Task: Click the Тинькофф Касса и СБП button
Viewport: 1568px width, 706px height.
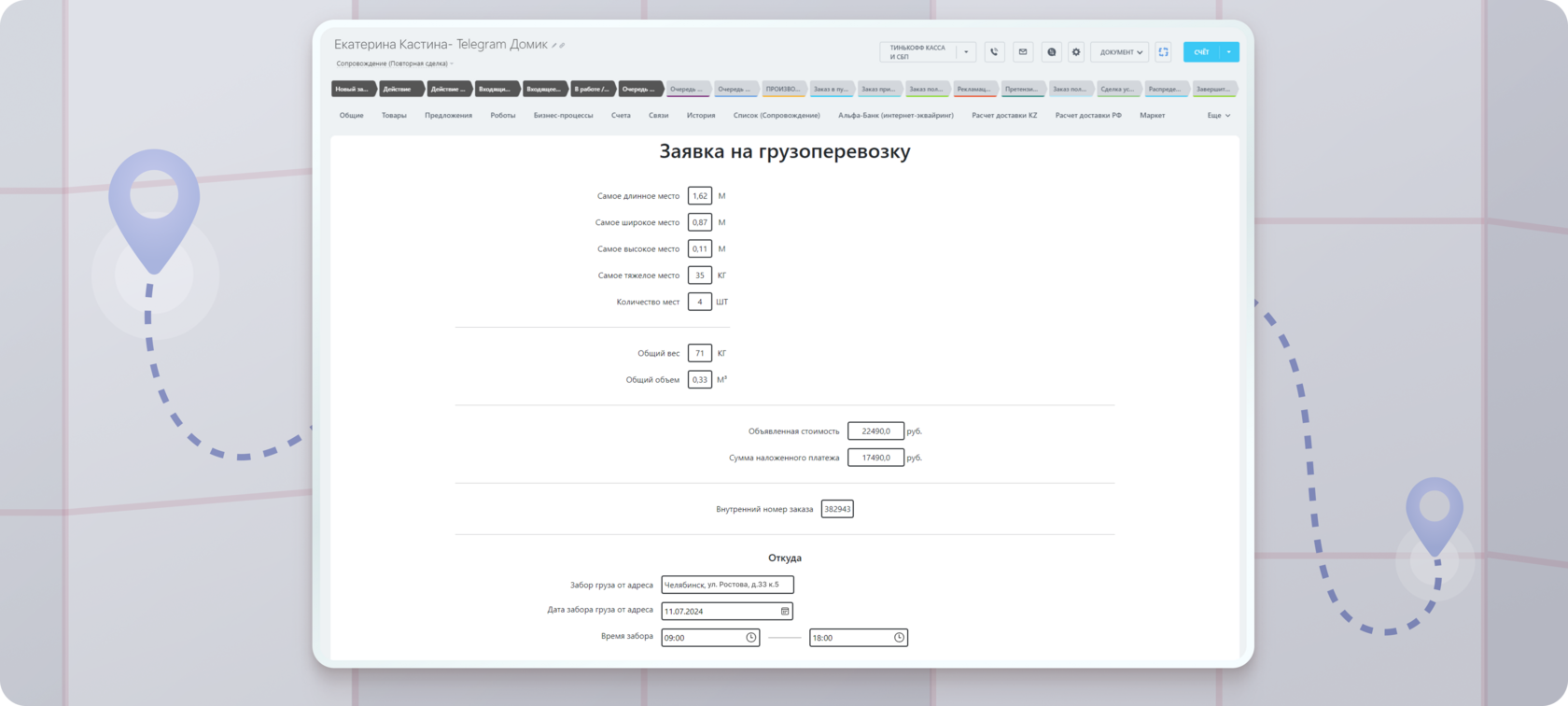Action: tap(918, 52)
